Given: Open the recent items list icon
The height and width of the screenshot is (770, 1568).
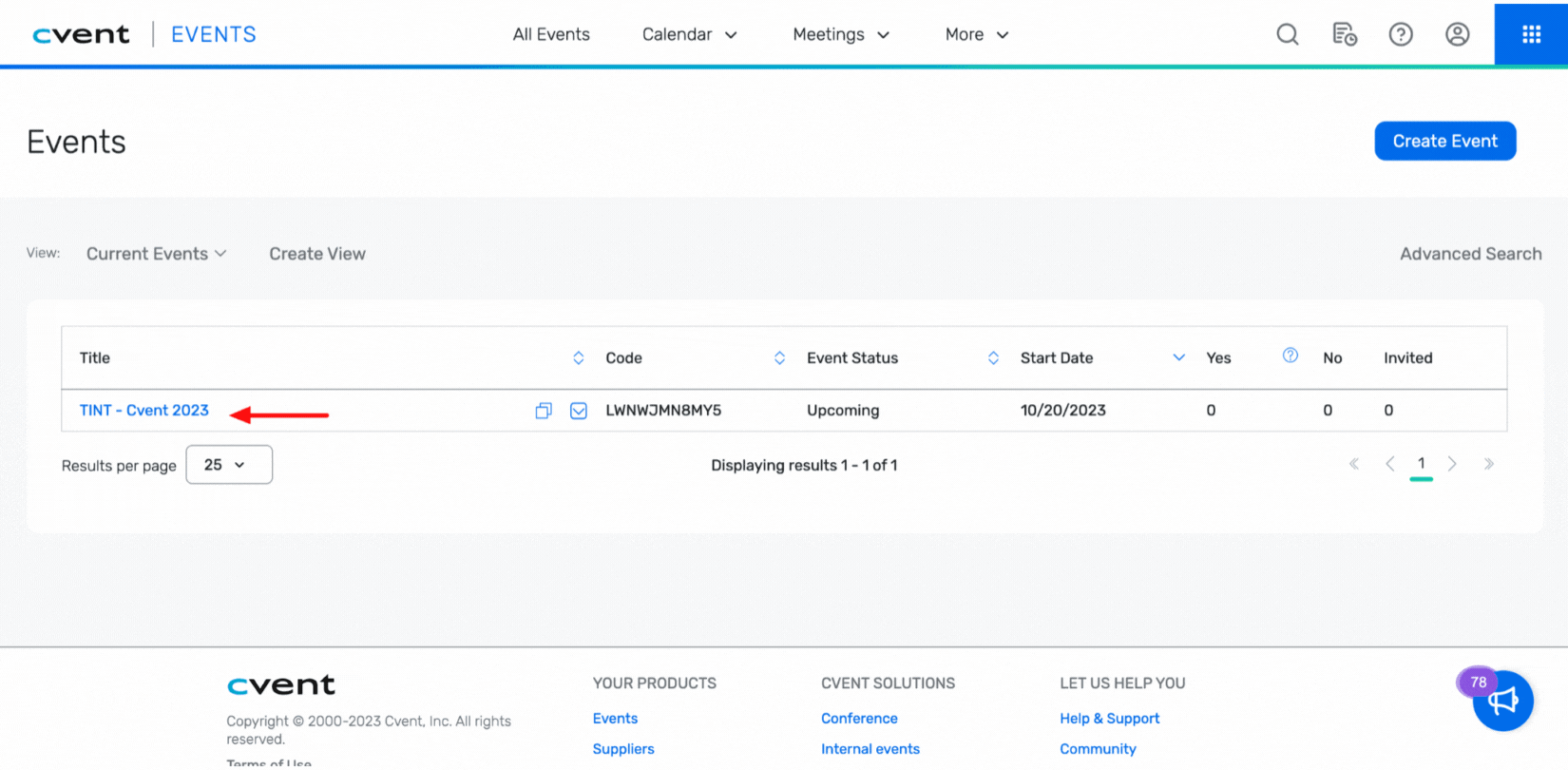Looking at the screenshot, I should [1344, 34].
